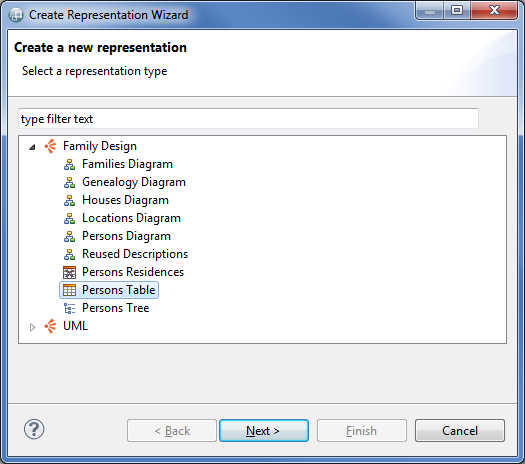This screenshot has width=525, height=464.
Task: Click the Families Diagram icon
Action: tap(69, 164)
